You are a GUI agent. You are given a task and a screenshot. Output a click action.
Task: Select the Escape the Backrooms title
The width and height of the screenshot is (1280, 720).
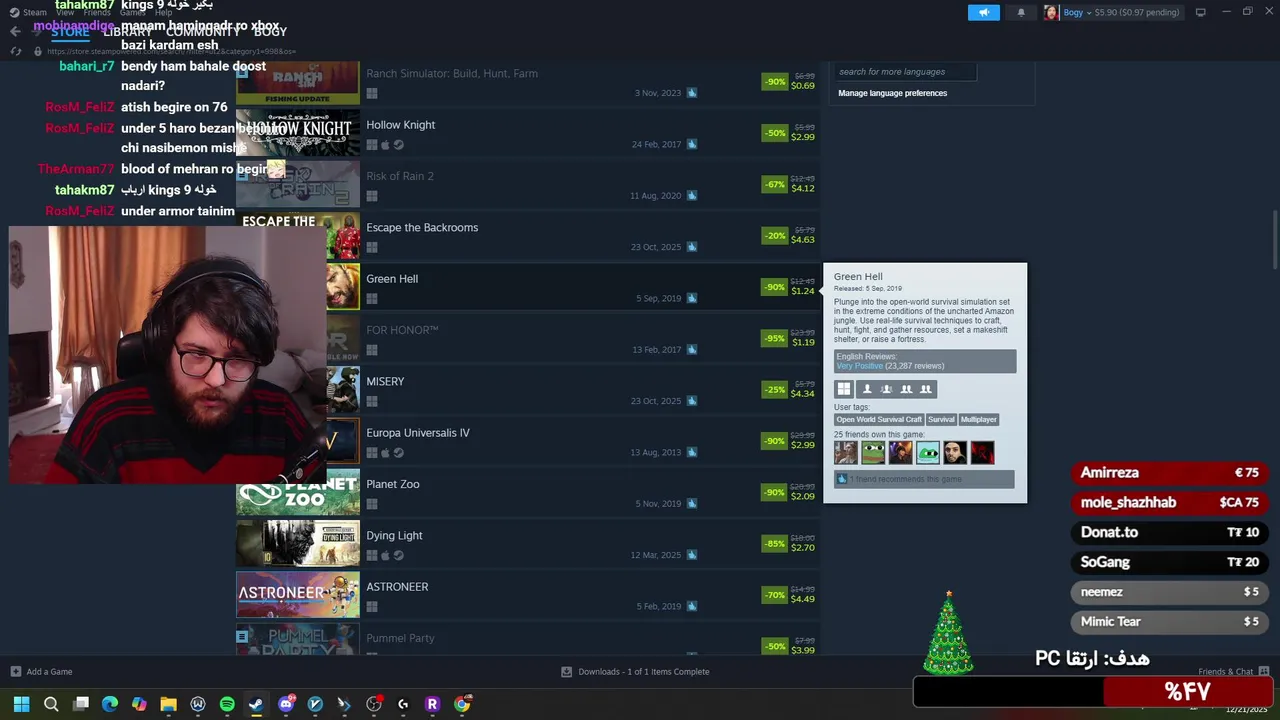[x=422, y=228]
